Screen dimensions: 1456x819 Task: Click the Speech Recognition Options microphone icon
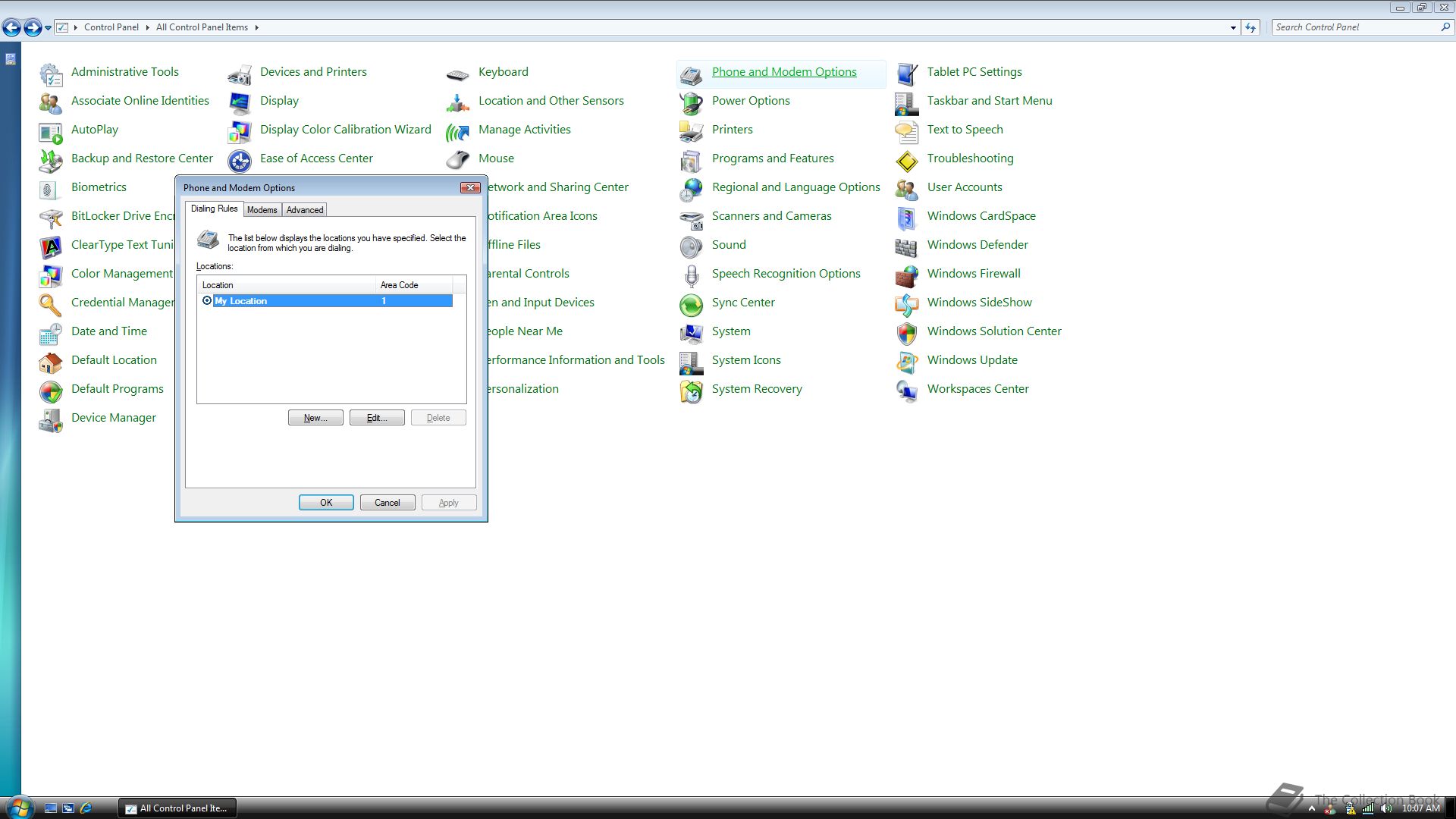click(x=692, y=276)
